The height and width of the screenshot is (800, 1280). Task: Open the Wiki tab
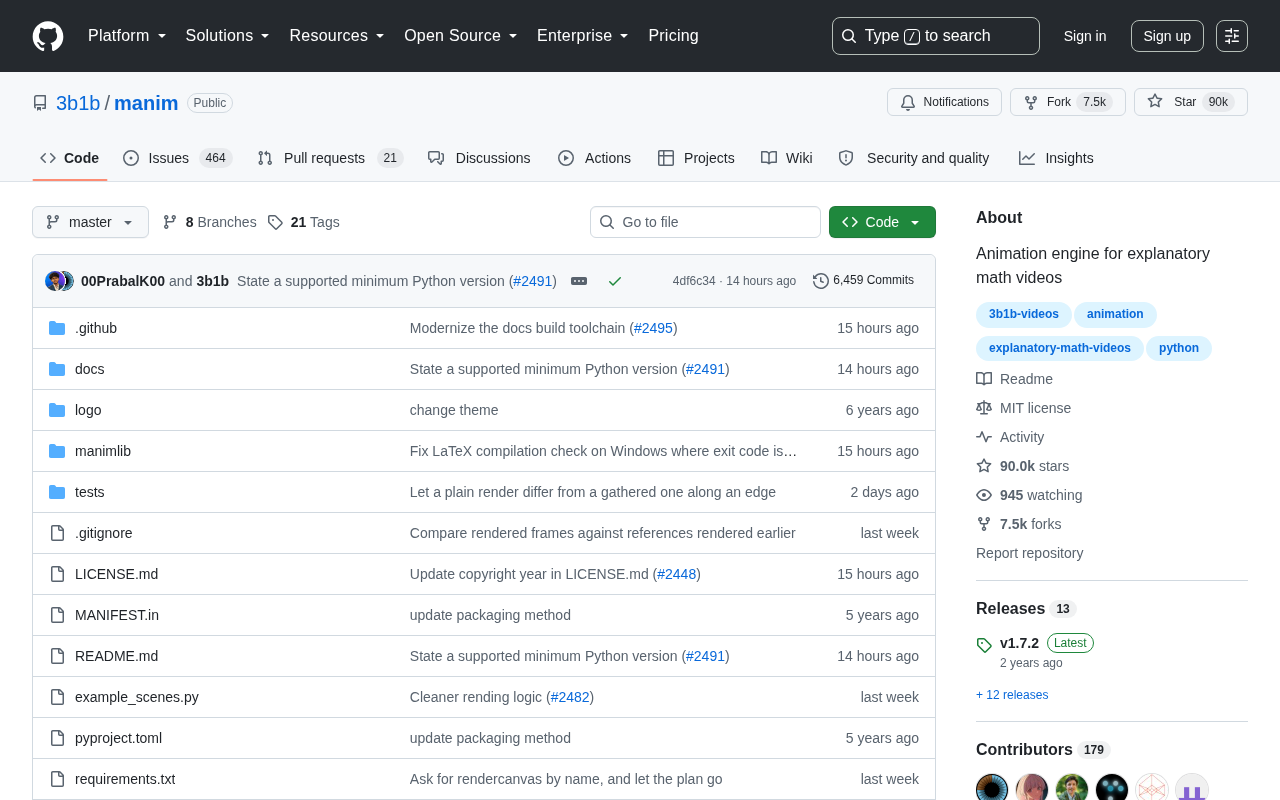point(787,158)
